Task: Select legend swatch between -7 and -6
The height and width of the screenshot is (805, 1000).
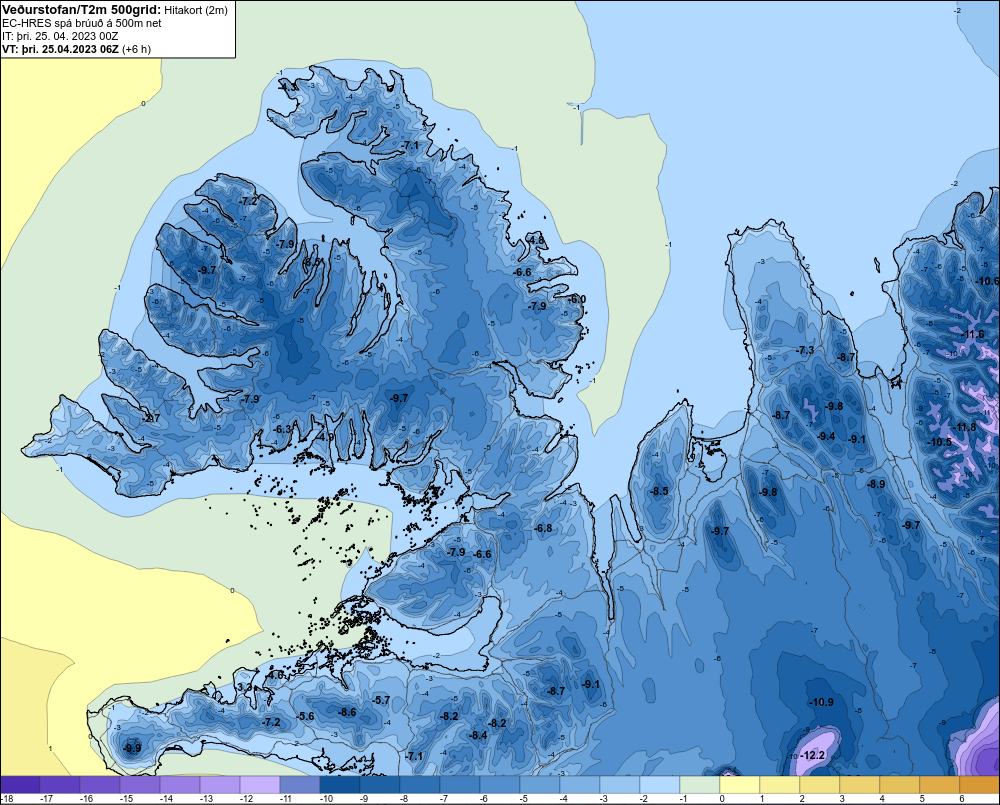Action: [460, 784]
